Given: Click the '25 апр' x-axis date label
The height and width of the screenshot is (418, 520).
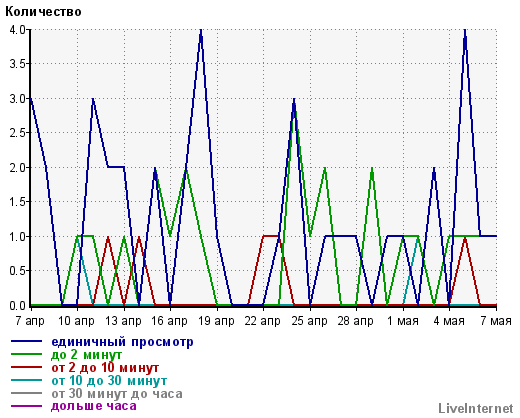Looking at the screenshot, I should pos(309,321).
